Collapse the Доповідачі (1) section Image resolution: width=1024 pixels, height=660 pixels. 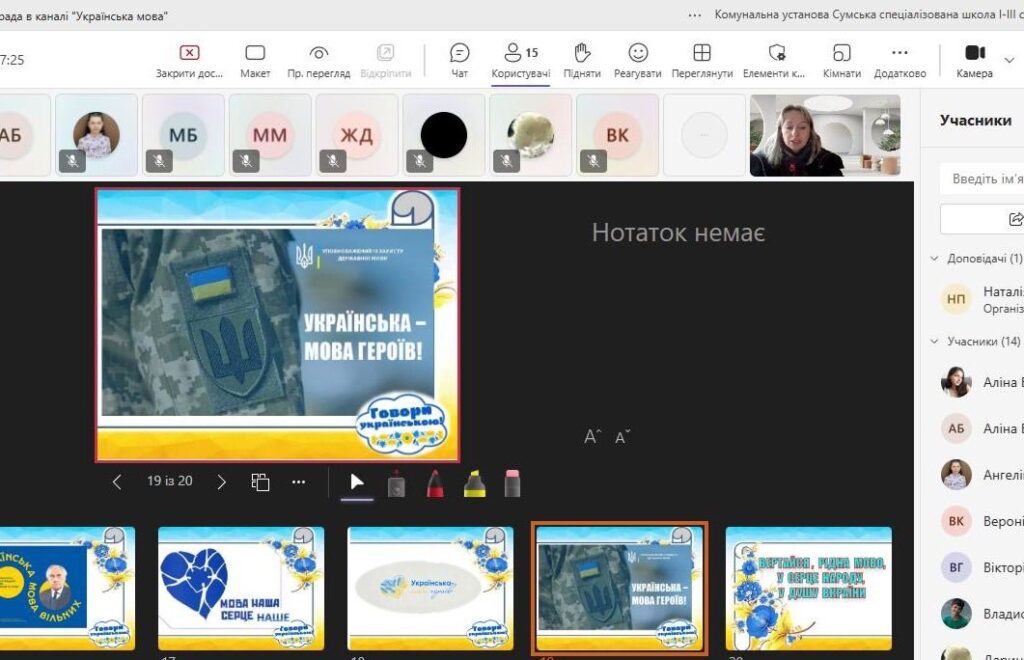tap(934, 259)
